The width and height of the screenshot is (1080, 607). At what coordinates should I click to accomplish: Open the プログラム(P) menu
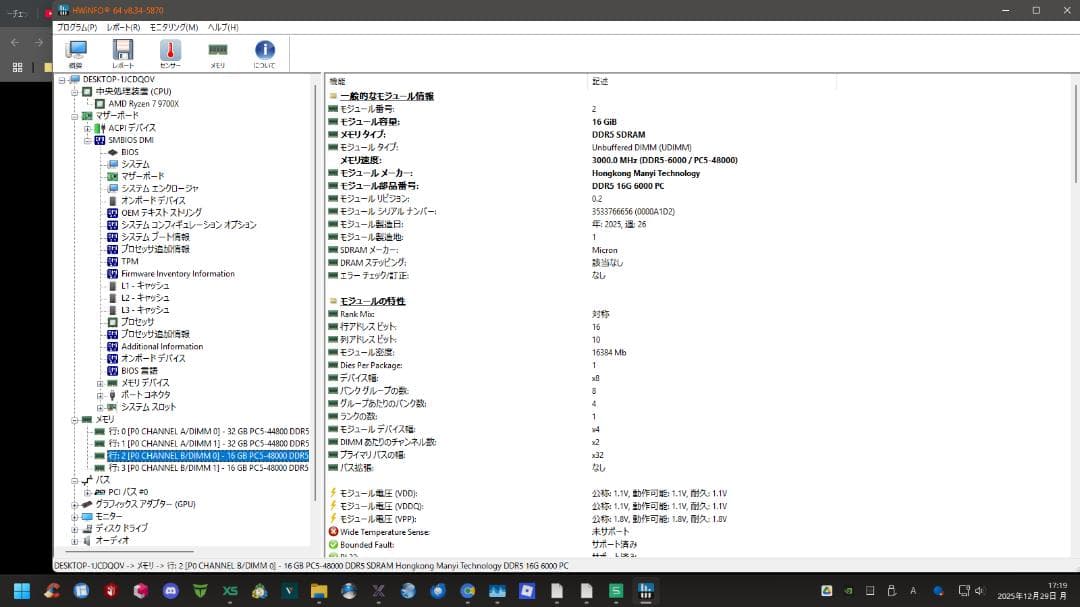pos(77,27)
